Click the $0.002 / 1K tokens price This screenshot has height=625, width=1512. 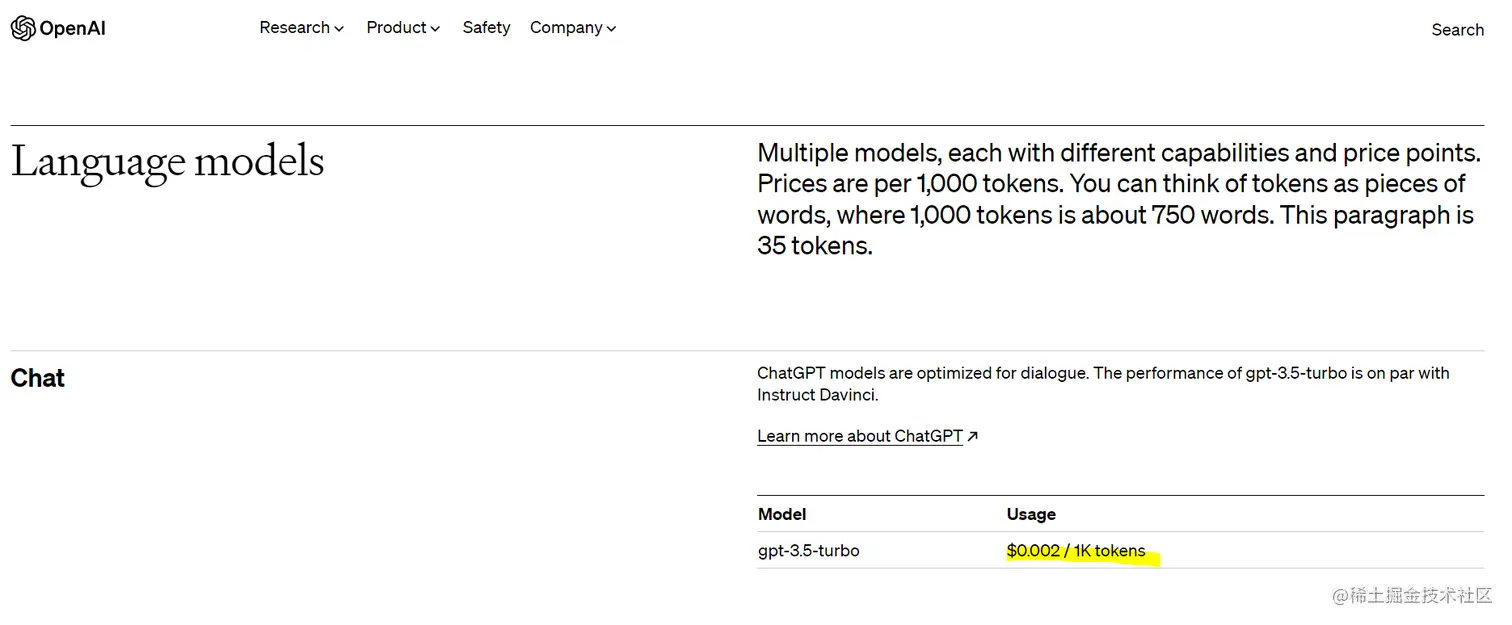coord(1076,550)
